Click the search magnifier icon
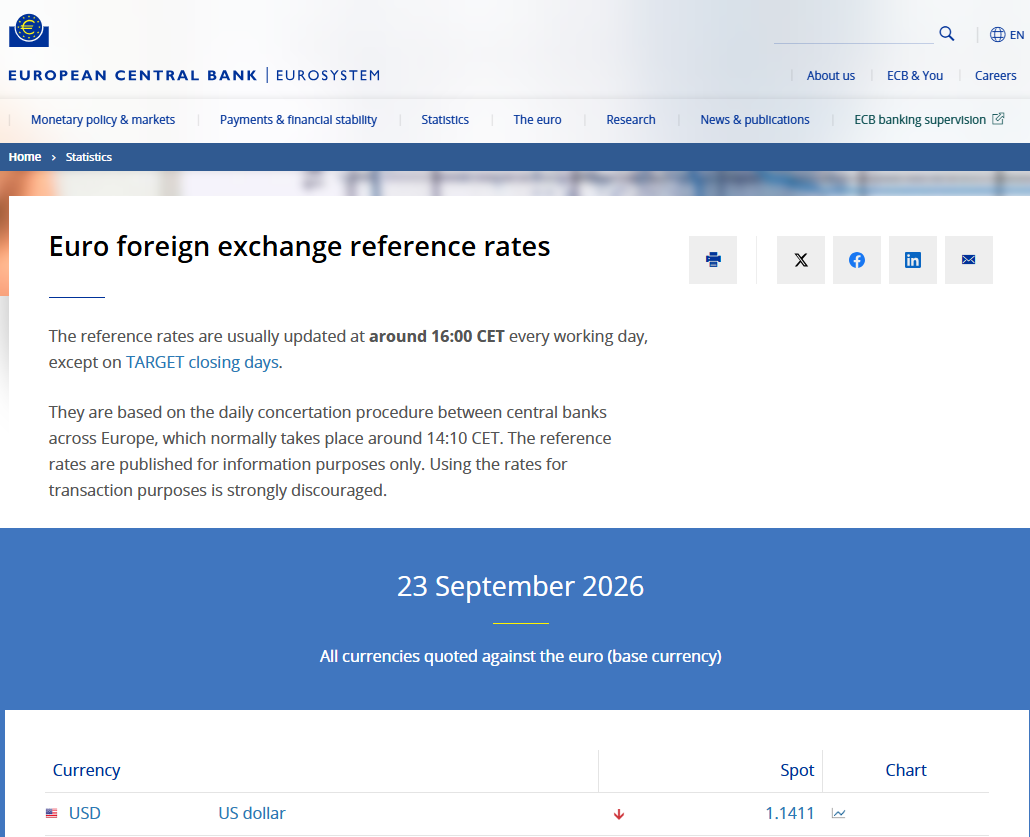Screen dimensions: 1030x837 click(946, 34)
